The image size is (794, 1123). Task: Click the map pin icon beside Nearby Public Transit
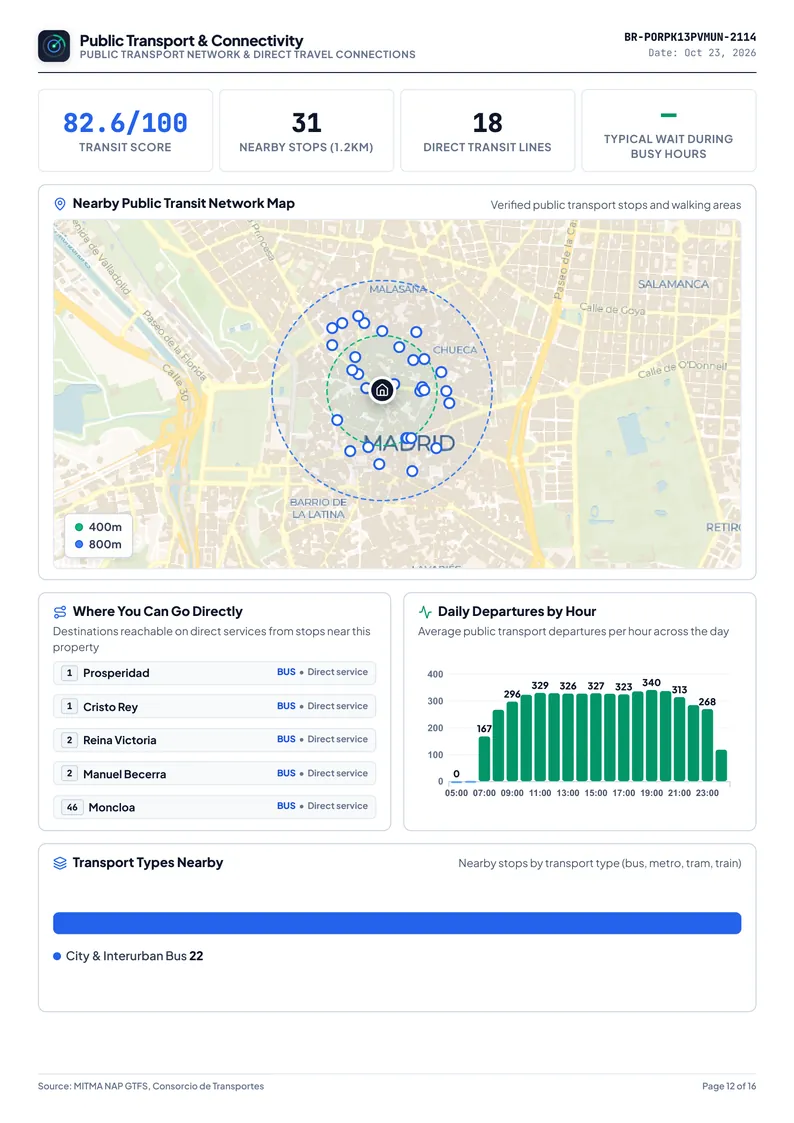(60, 204)
